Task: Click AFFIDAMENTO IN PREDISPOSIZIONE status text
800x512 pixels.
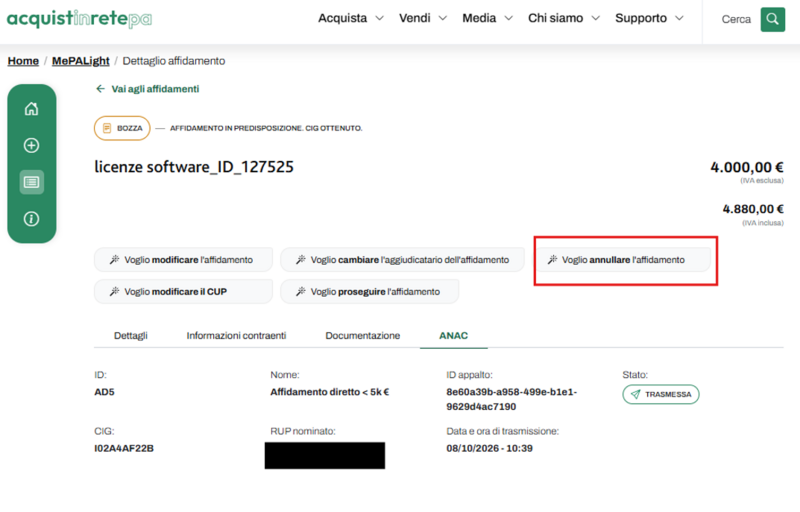Action: click(266, 128)
